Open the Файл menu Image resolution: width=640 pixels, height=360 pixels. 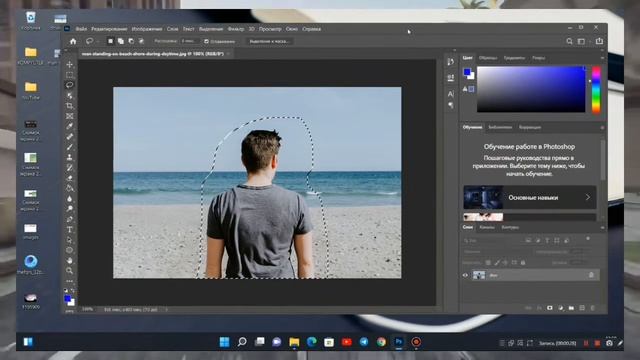coord(81,29)
